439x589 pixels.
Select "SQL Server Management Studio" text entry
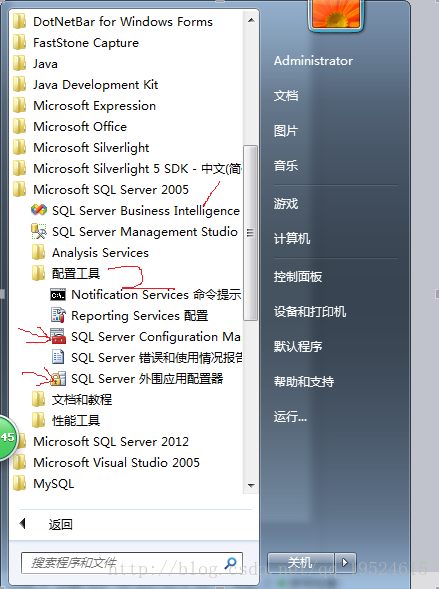[x=145, y=232]
